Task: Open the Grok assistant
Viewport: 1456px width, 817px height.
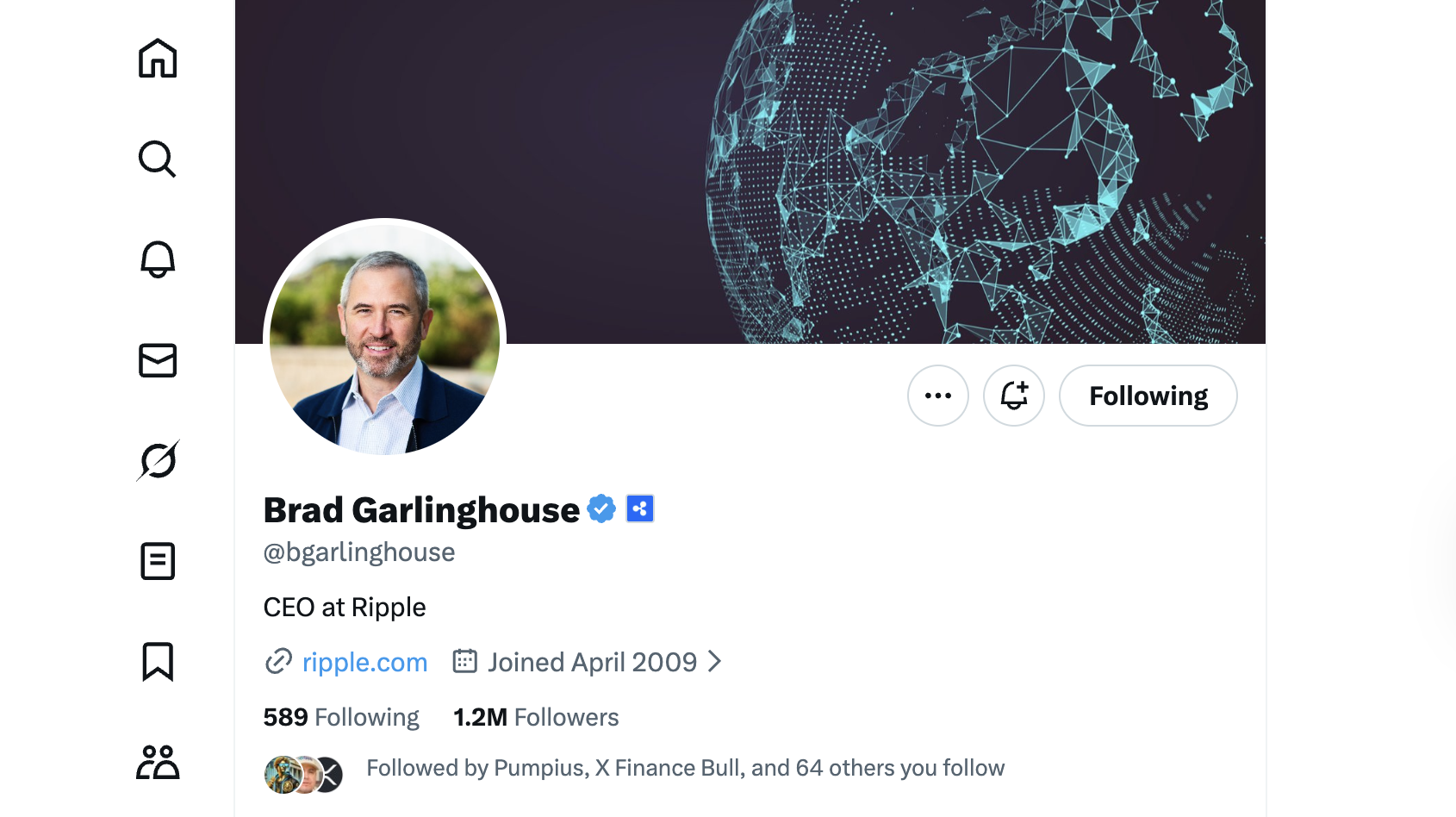Action: [157, 461]
